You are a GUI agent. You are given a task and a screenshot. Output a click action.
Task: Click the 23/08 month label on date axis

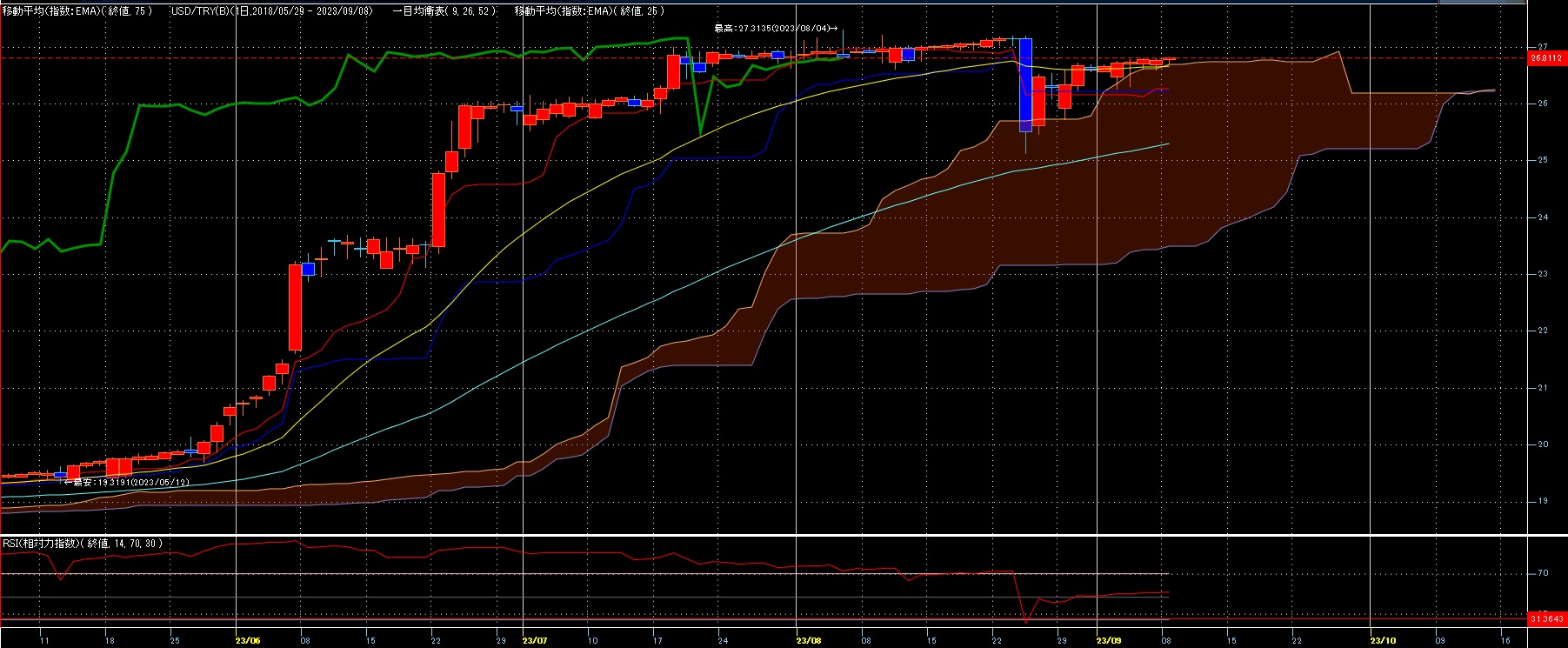809,640
